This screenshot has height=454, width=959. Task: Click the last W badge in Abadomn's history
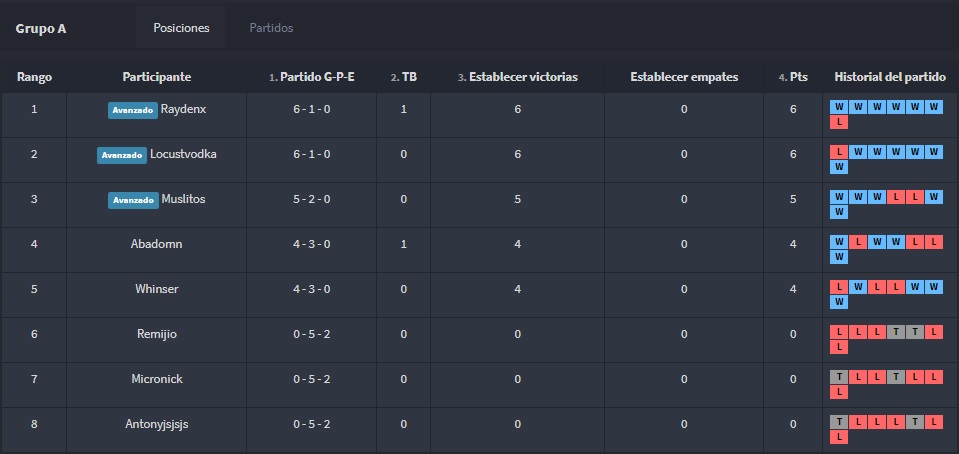839,257
